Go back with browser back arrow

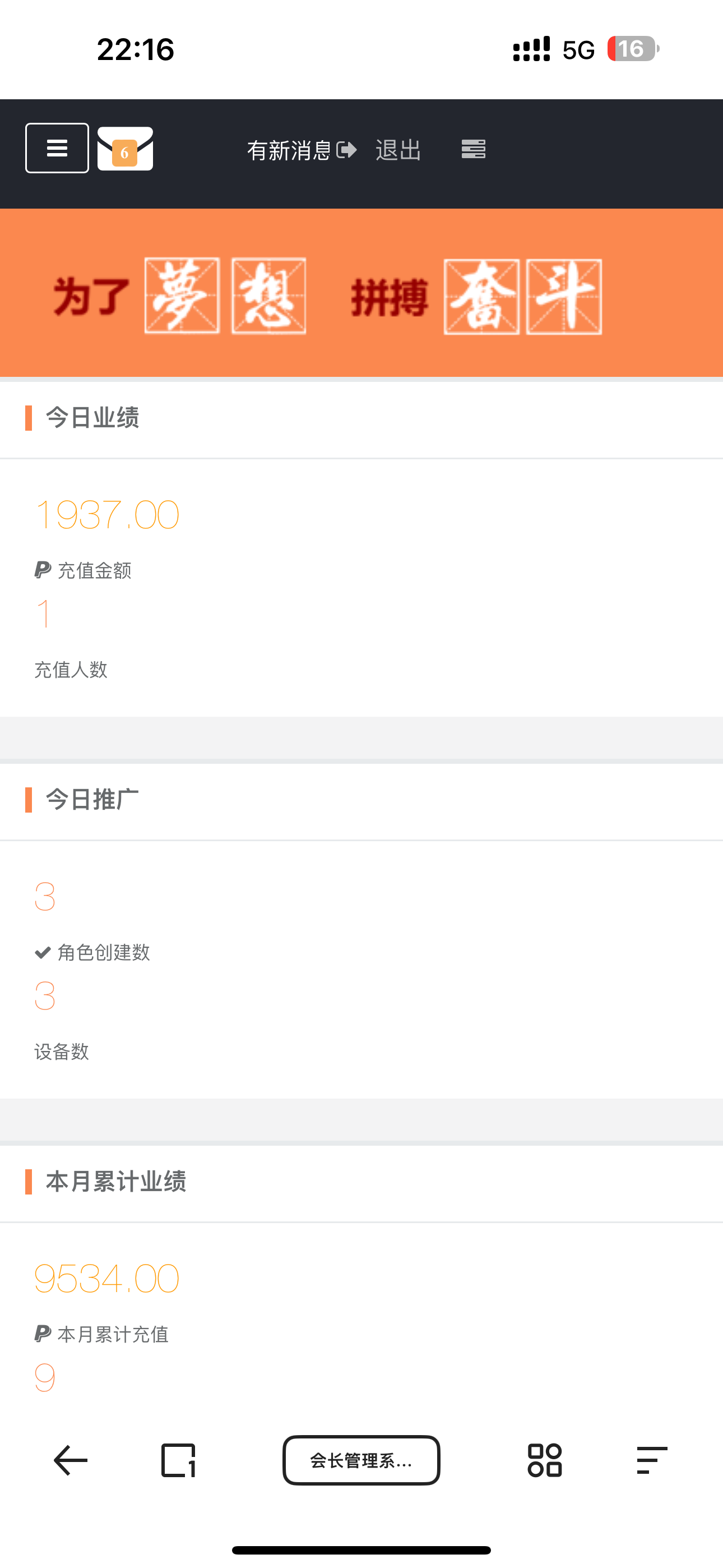[71, 1460]
